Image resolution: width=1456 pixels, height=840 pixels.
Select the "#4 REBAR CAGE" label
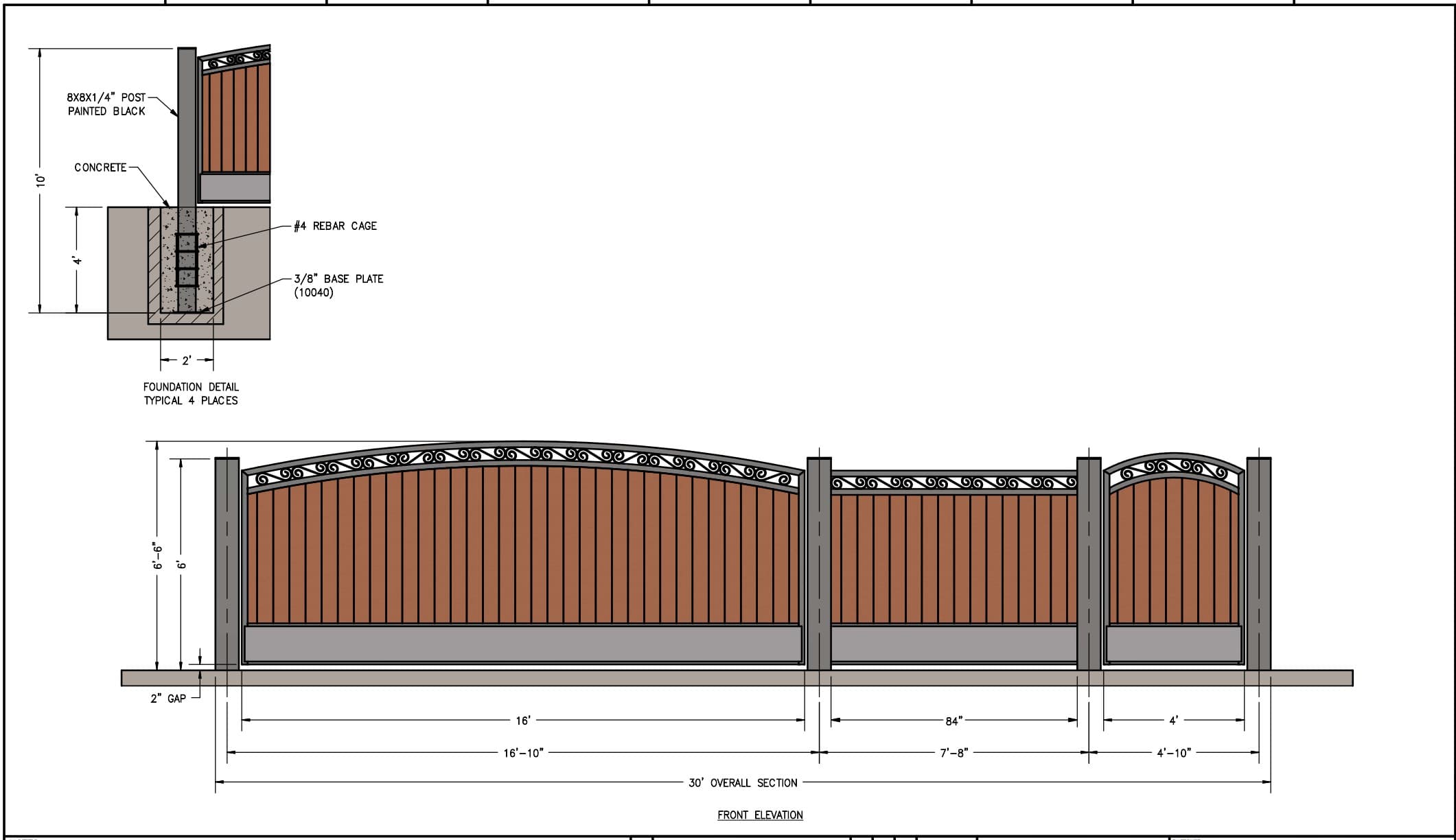point(335,226)
